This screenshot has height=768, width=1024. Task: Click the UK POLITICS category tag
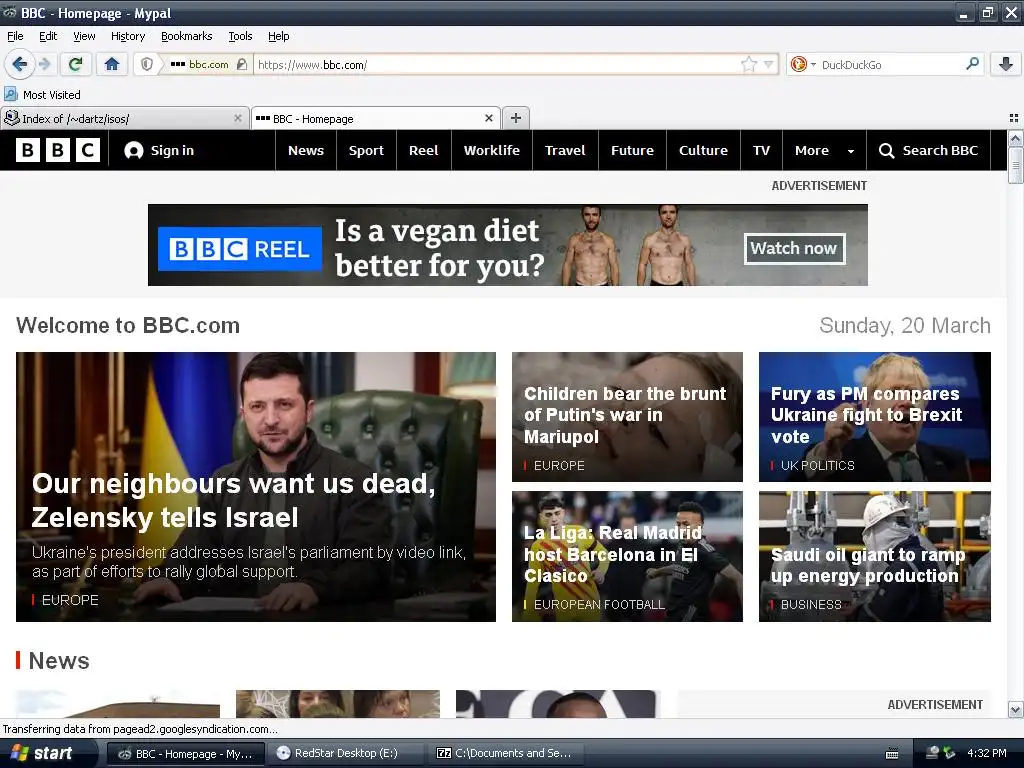coord(817,466)
